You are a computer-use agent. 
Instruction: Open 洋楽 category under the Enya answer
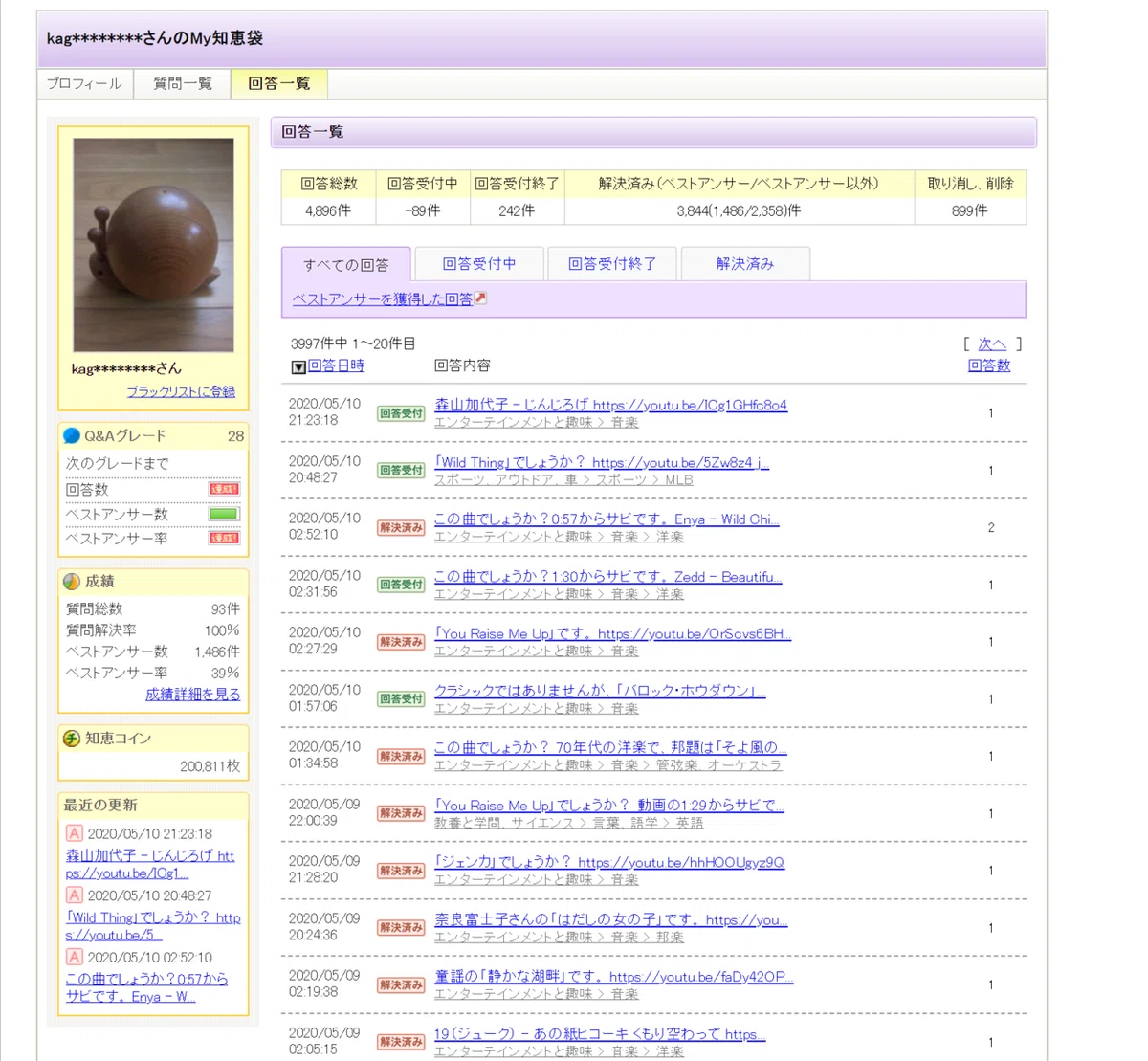670,538
